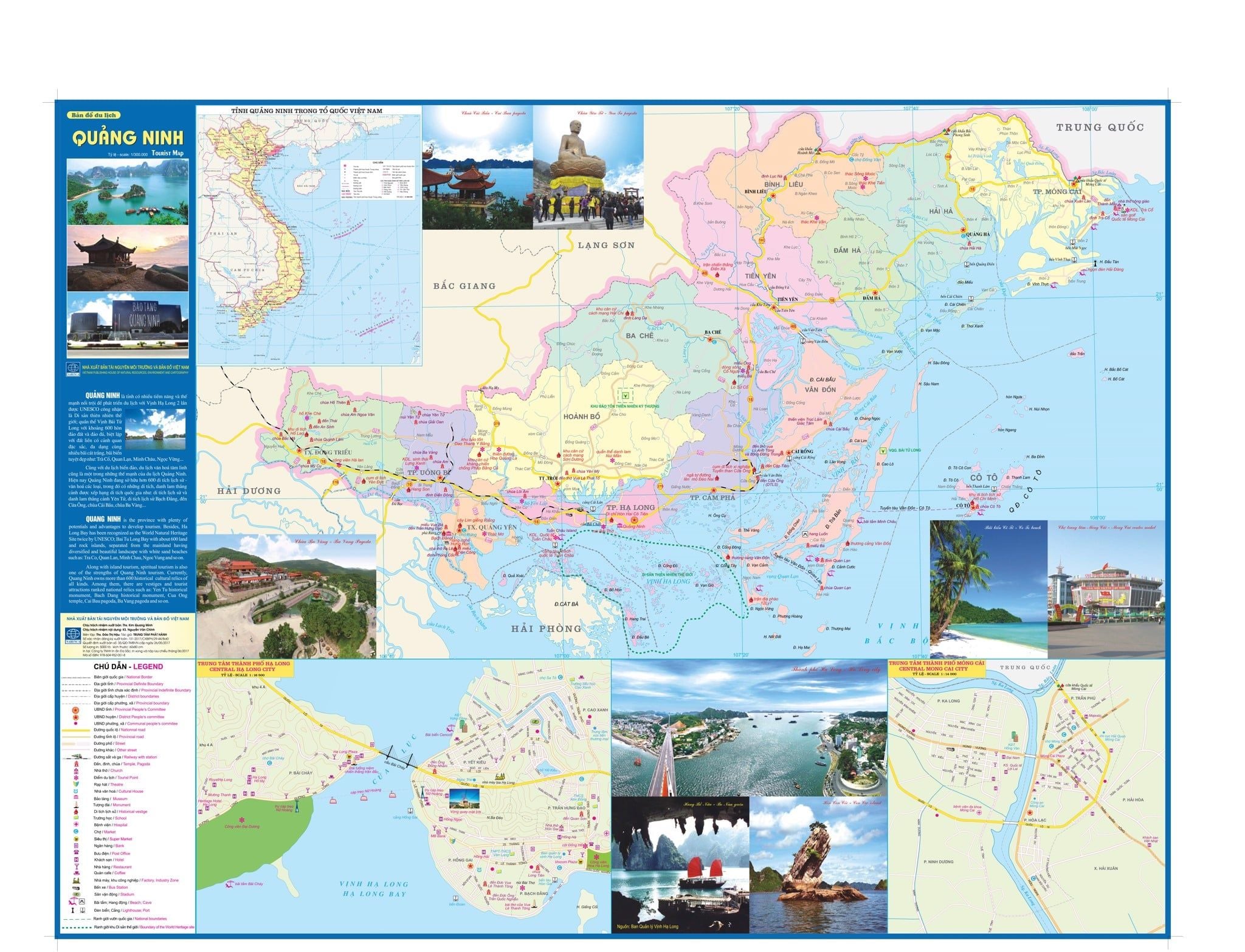
Task: Open the Cô Tô beach palm tree photo
Action: [x=988, y=590]
